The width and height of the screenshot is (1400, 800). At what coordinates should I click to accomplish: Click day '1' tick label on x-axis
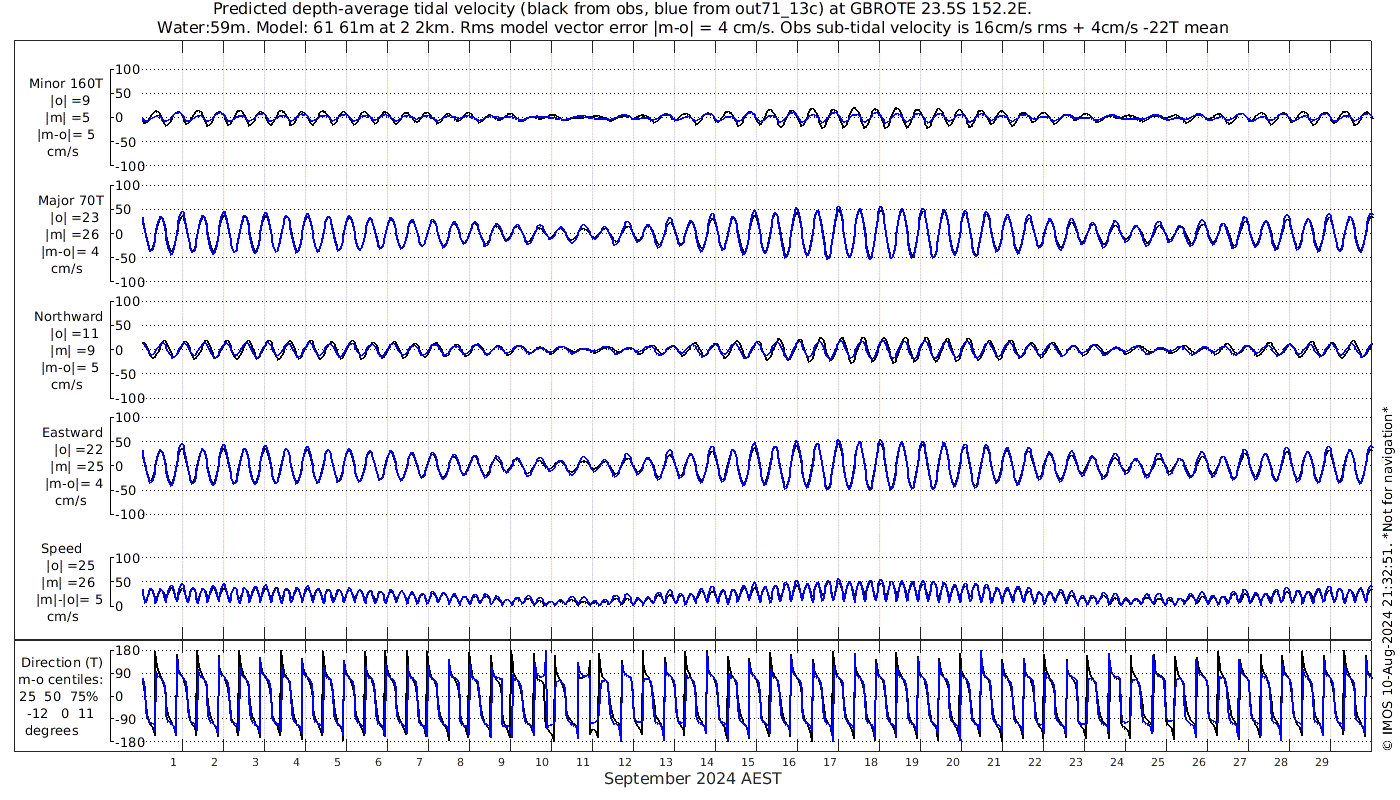[174, 761]
